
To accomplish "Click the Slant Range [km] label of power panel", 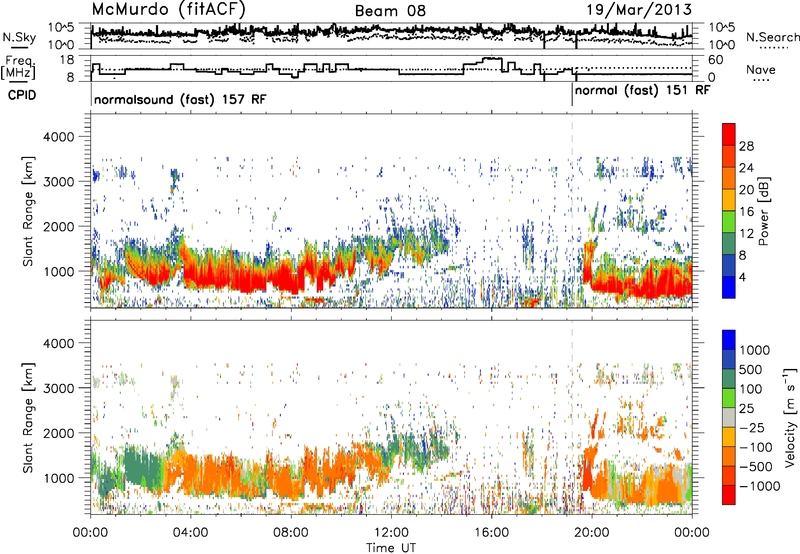I will pos(28,211).
